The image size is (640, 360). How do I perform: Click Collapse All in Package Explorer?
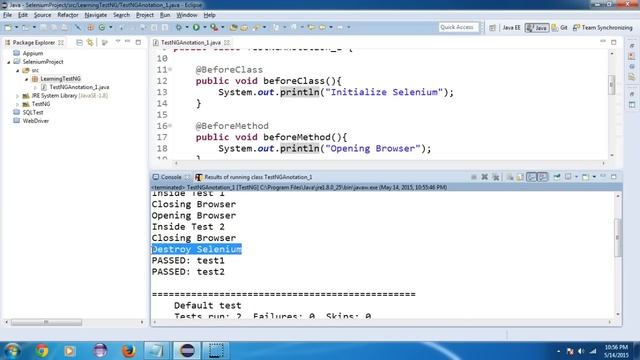[x=80, y=42]
